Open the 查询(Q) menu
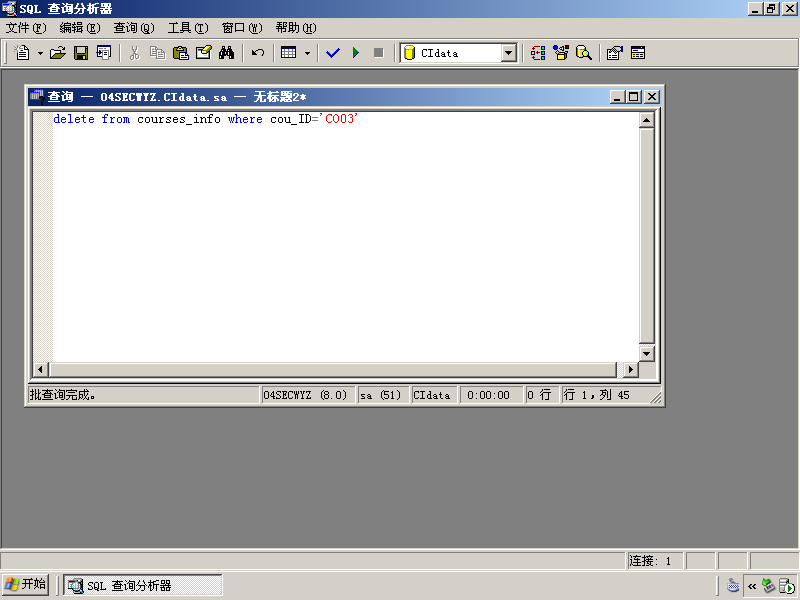 click(x=134, y=28)
